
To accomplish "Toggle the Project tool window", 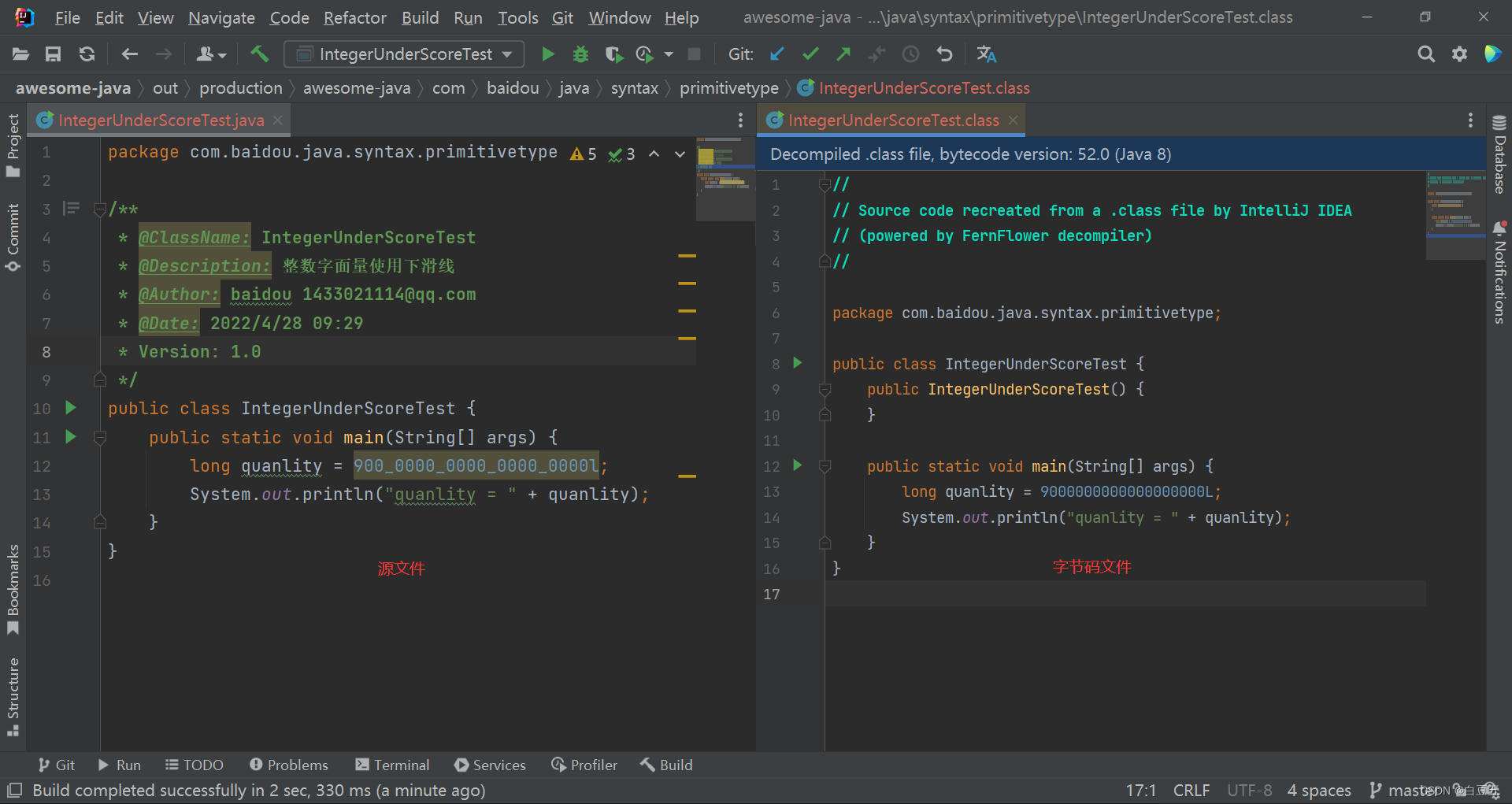I will click(x=13, y=146).
